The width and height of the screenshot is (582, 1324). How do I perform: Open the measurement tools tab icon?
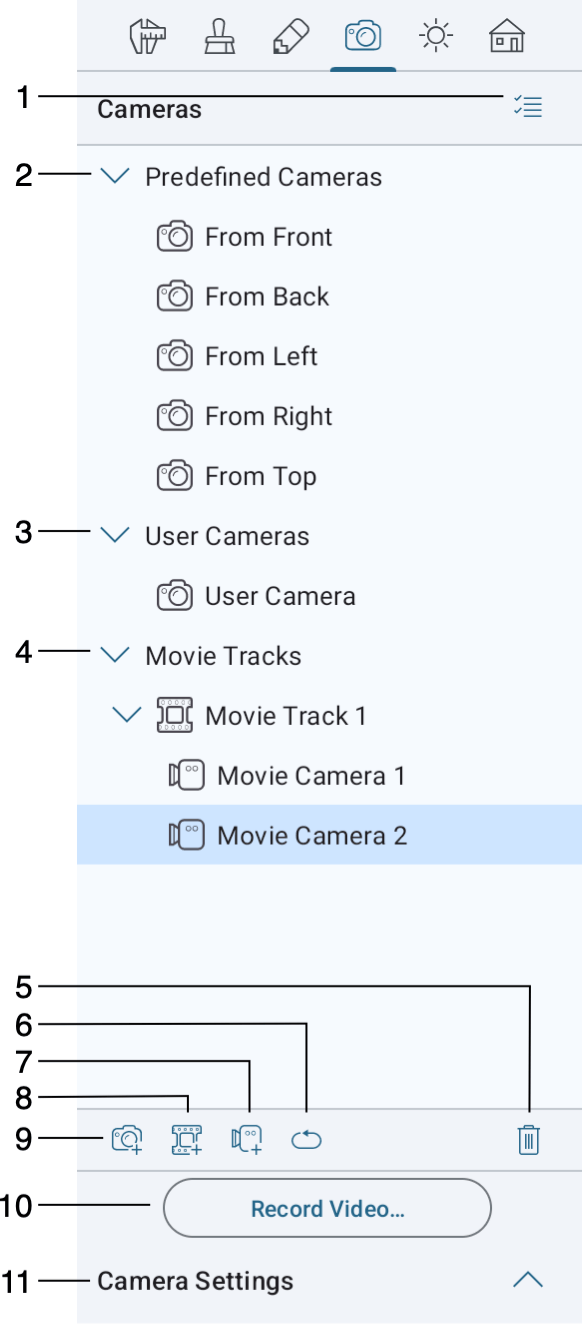tap(148, 38)
